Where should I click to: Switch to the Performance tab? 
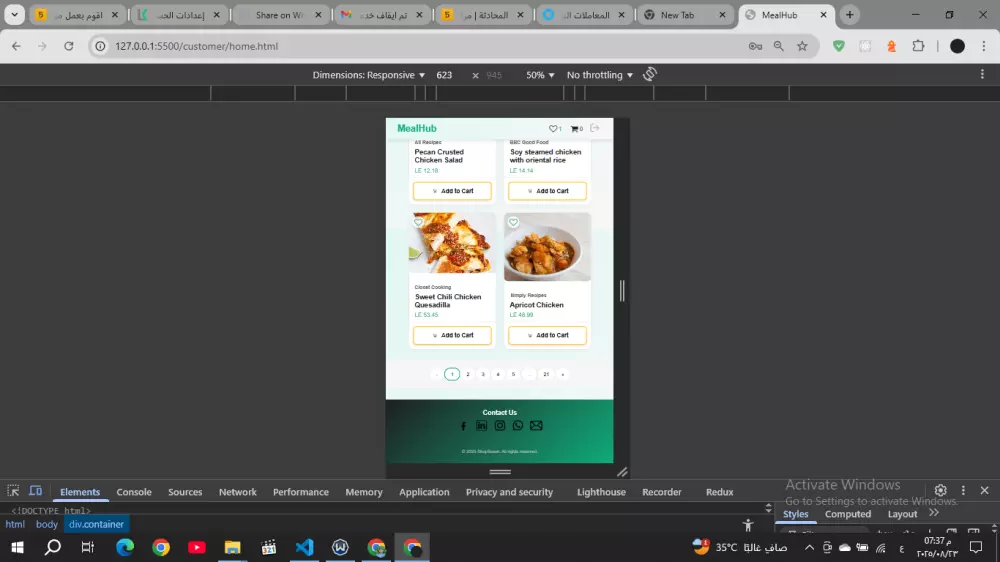300,492
